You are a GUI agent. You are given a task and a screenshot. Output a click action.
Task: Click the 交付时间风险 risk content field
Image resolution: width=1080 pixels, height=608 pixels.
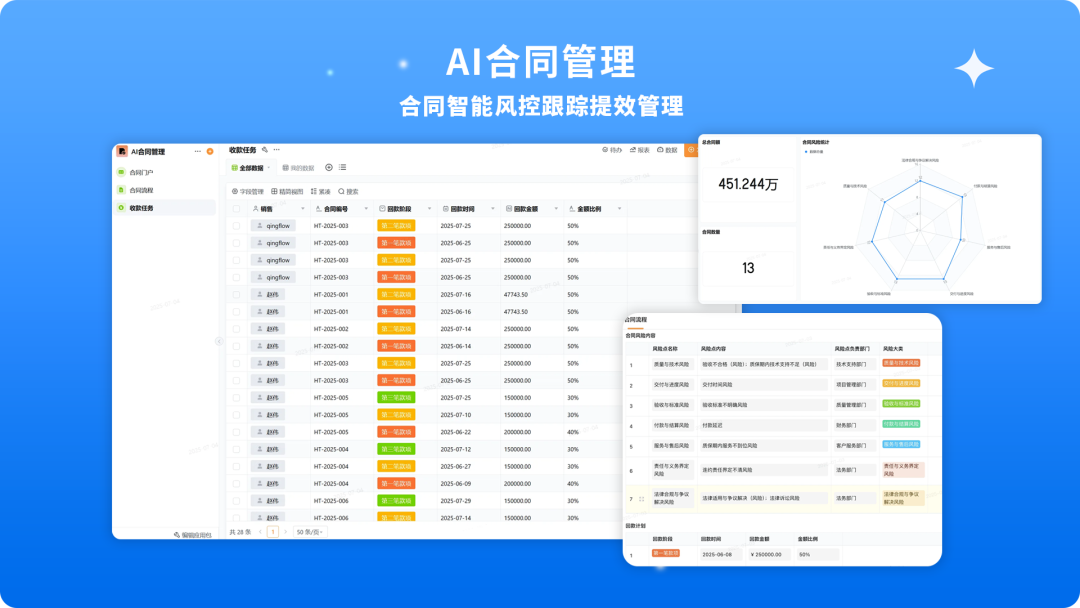763,385
